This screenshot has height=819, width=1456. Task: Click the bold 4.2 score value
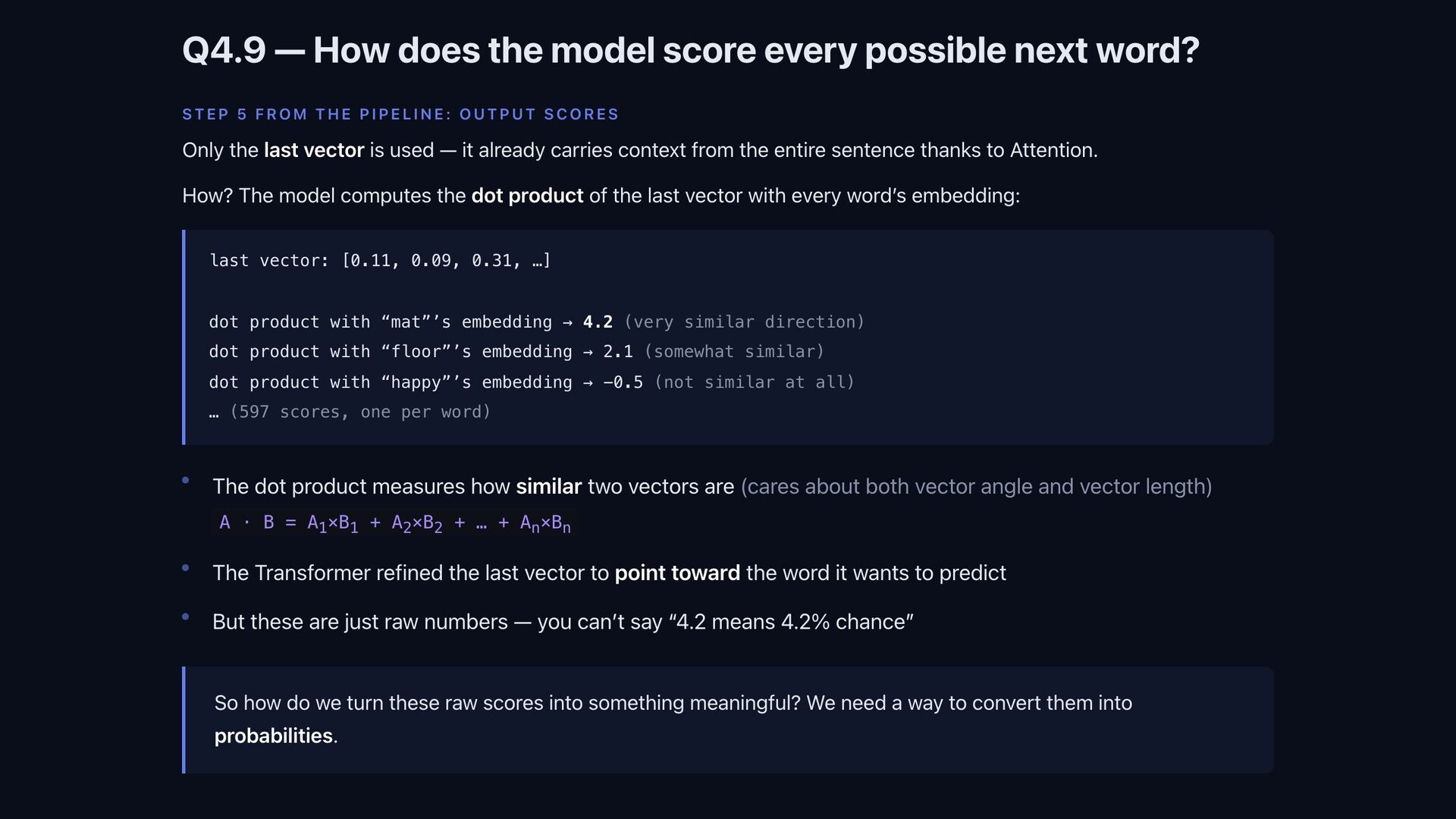tap(598, 322)
